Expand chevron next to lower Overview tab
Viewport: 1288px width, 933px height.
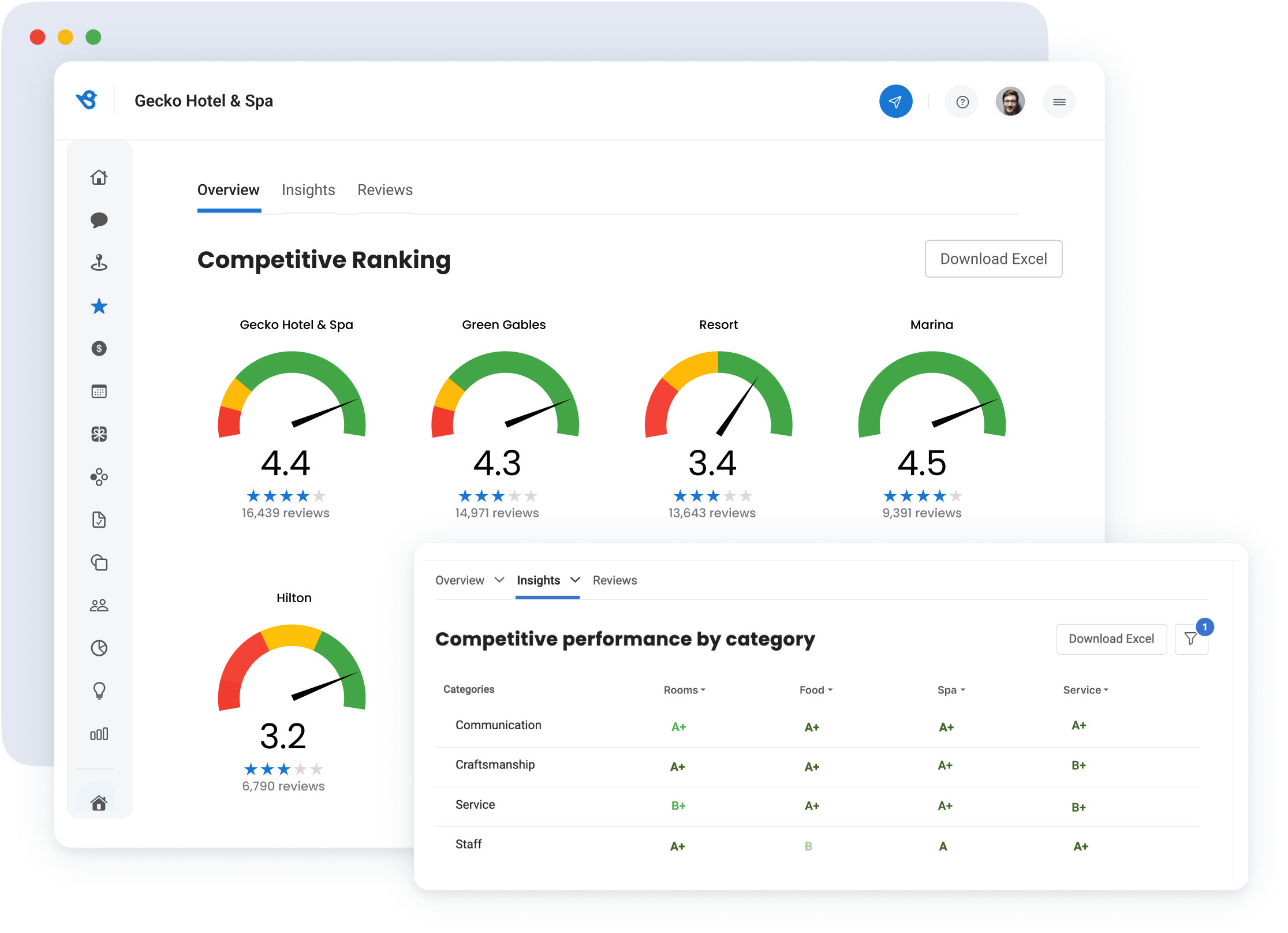pyautogui.click(x=499, y=580)
